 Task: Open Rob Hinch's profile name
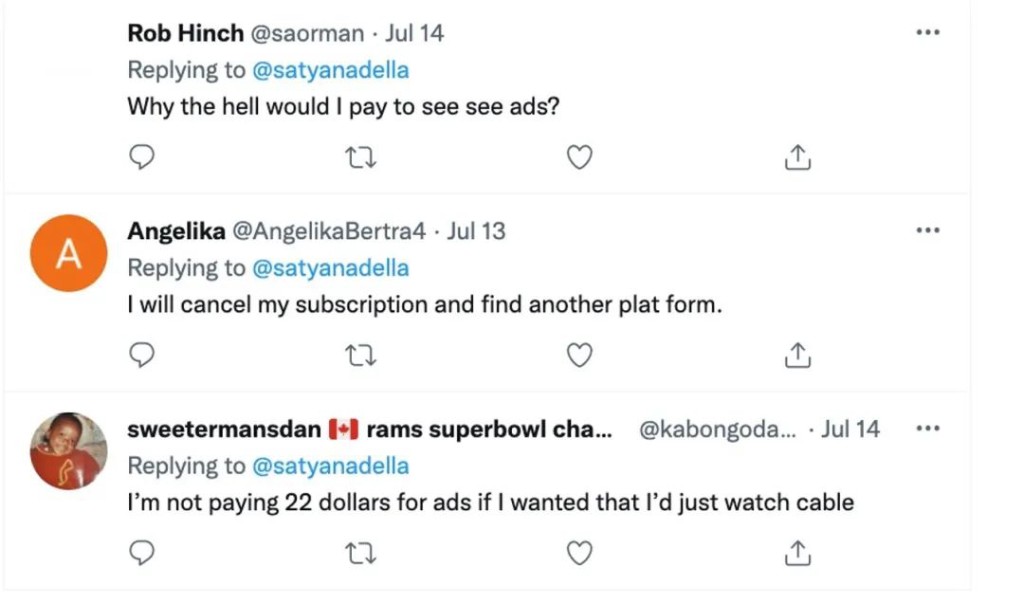point(185,33)
